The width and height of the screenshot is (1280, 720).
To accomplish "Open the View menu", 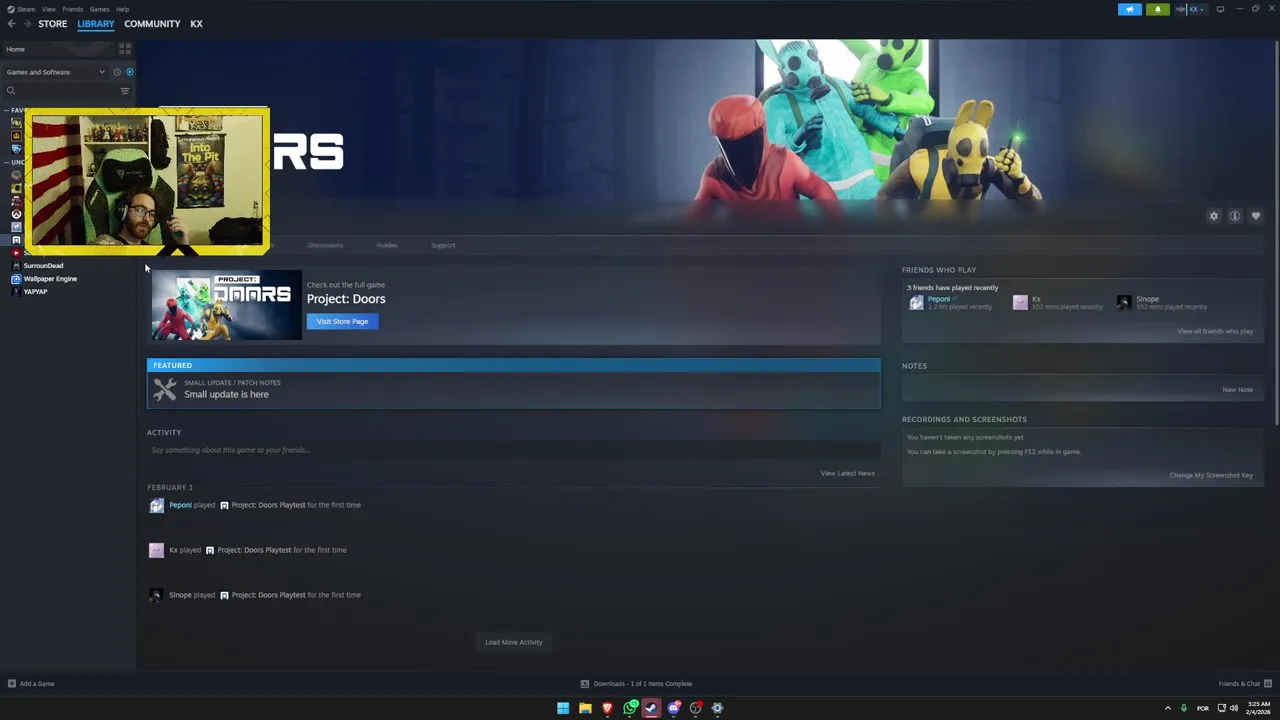I will coord(48,9).
